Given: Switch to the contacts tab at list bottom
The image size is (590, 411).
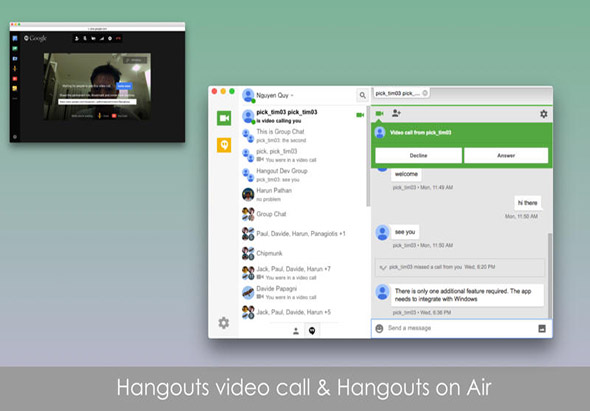Looking at the screenshot, I should click(296, 331).
